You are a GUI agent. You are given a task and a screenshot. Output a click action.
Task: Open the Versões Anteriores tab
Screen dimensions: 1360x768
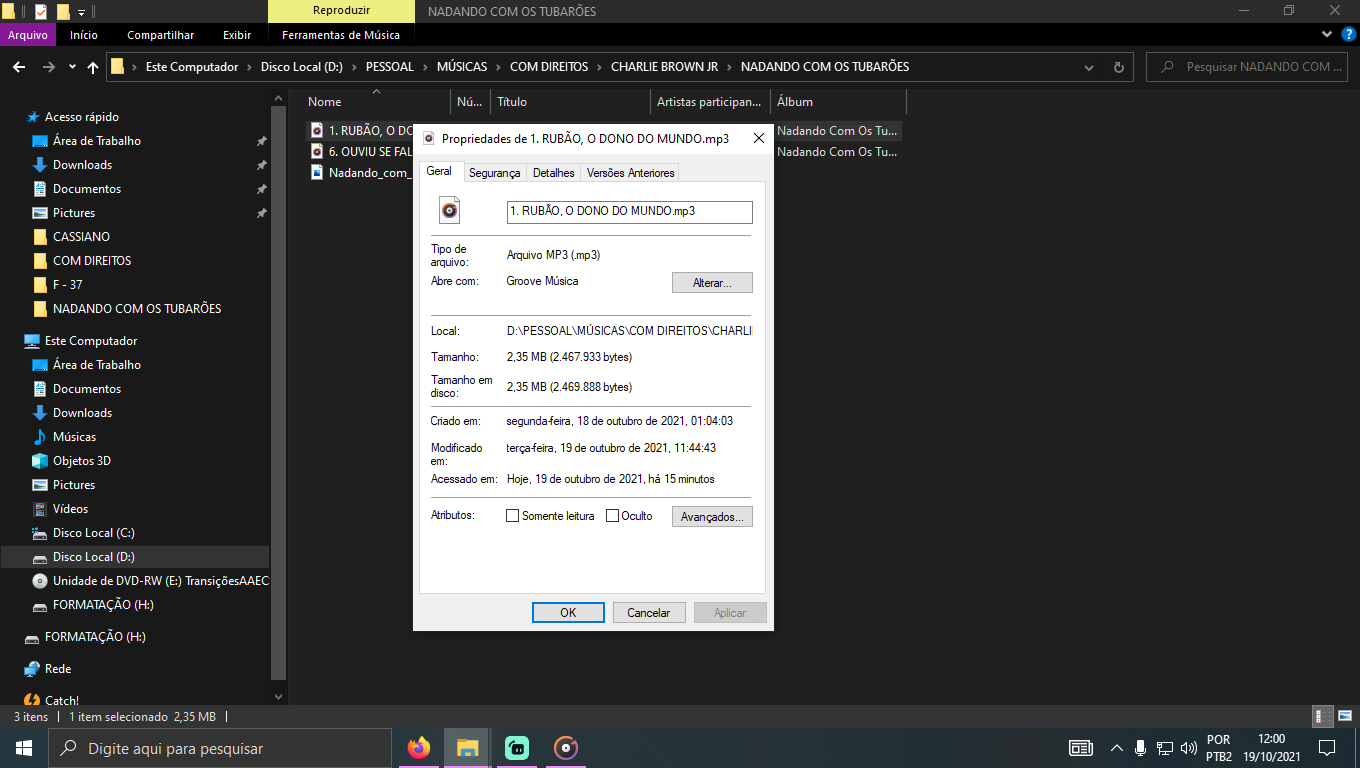[630, 173]
